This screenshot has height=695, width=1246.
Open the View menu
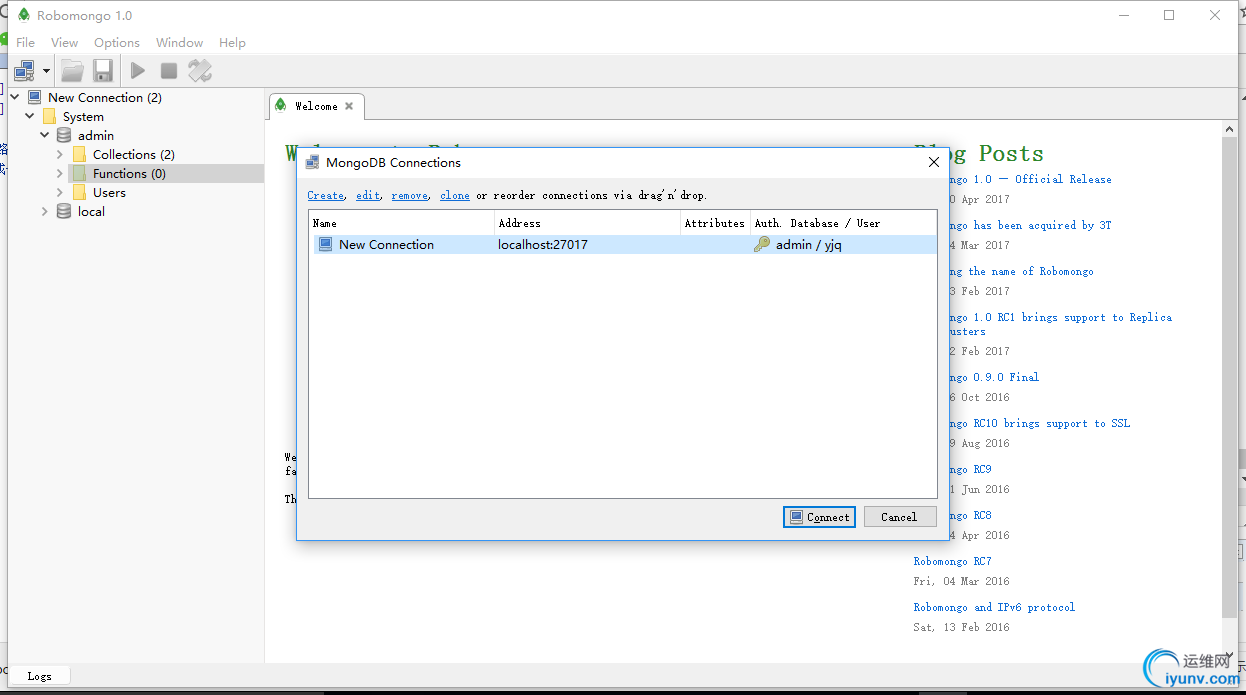click(x=65, y=43)
